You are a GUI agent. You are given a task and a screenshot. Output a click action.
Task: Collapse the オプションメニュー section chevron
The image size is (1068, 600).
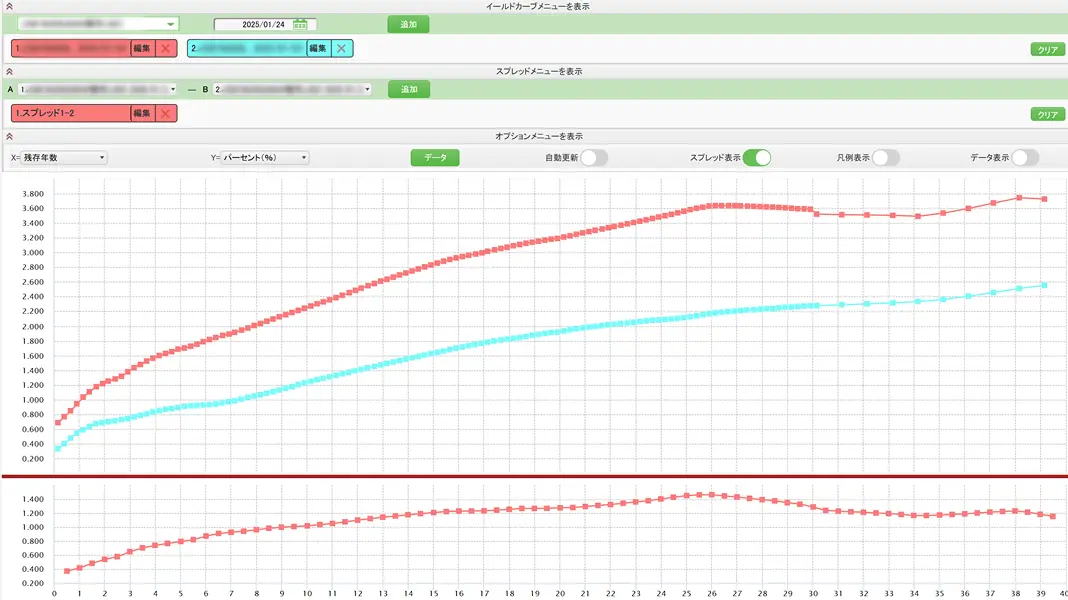pyautogui.click(x=9, y=136)
